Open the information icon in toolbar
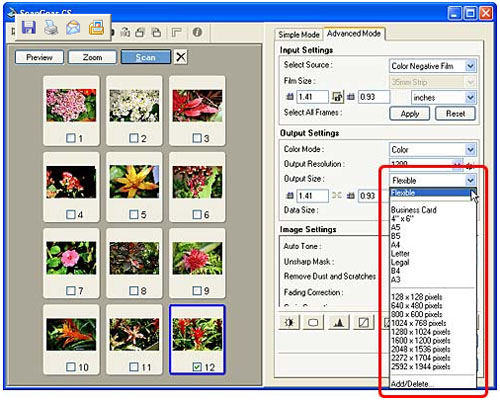500x400 pixels. tap(197, 32)
